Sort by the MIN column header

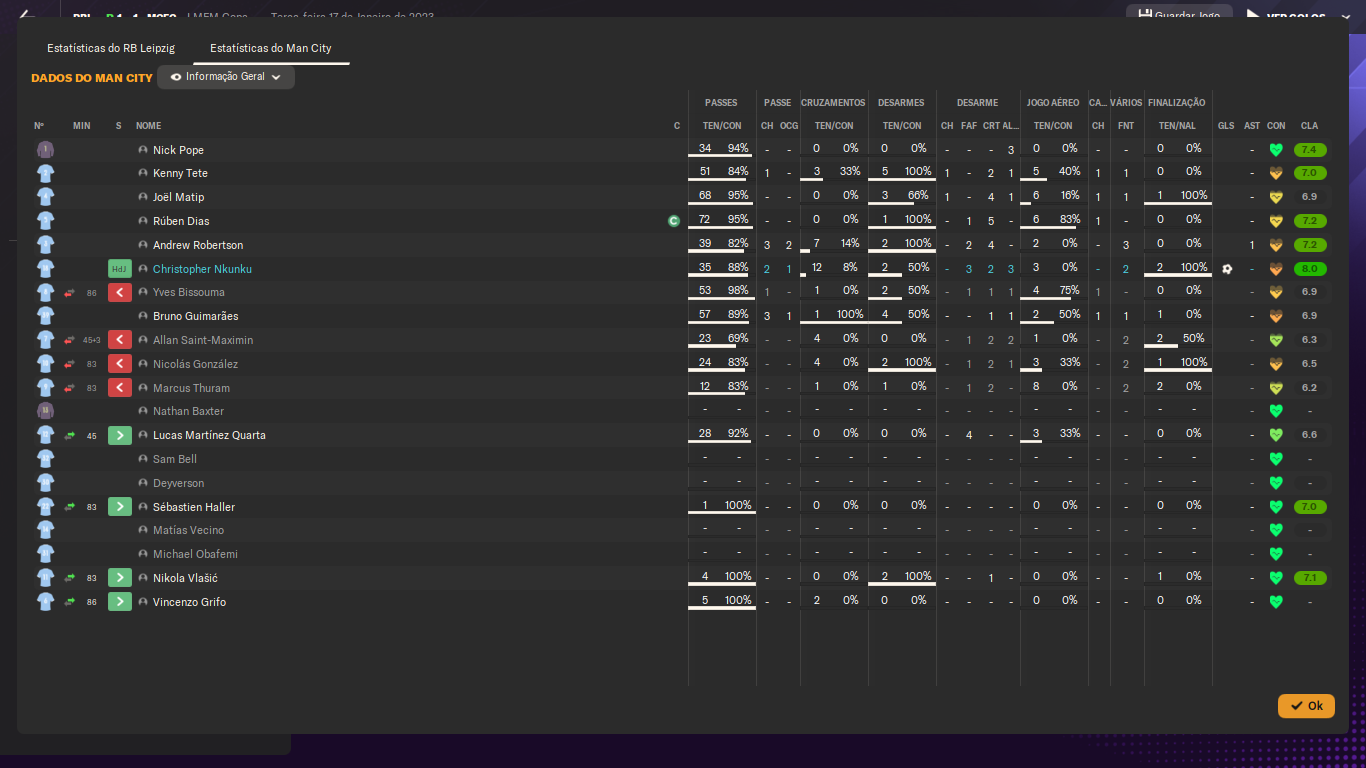click(82, 126)
